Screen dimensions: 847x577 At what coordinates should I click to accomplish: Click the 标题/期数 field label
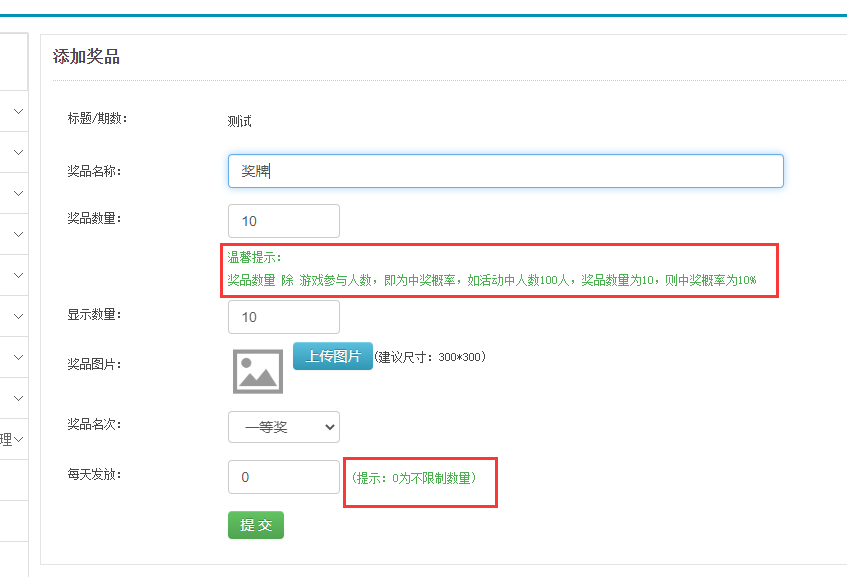(x=97, y=118)
